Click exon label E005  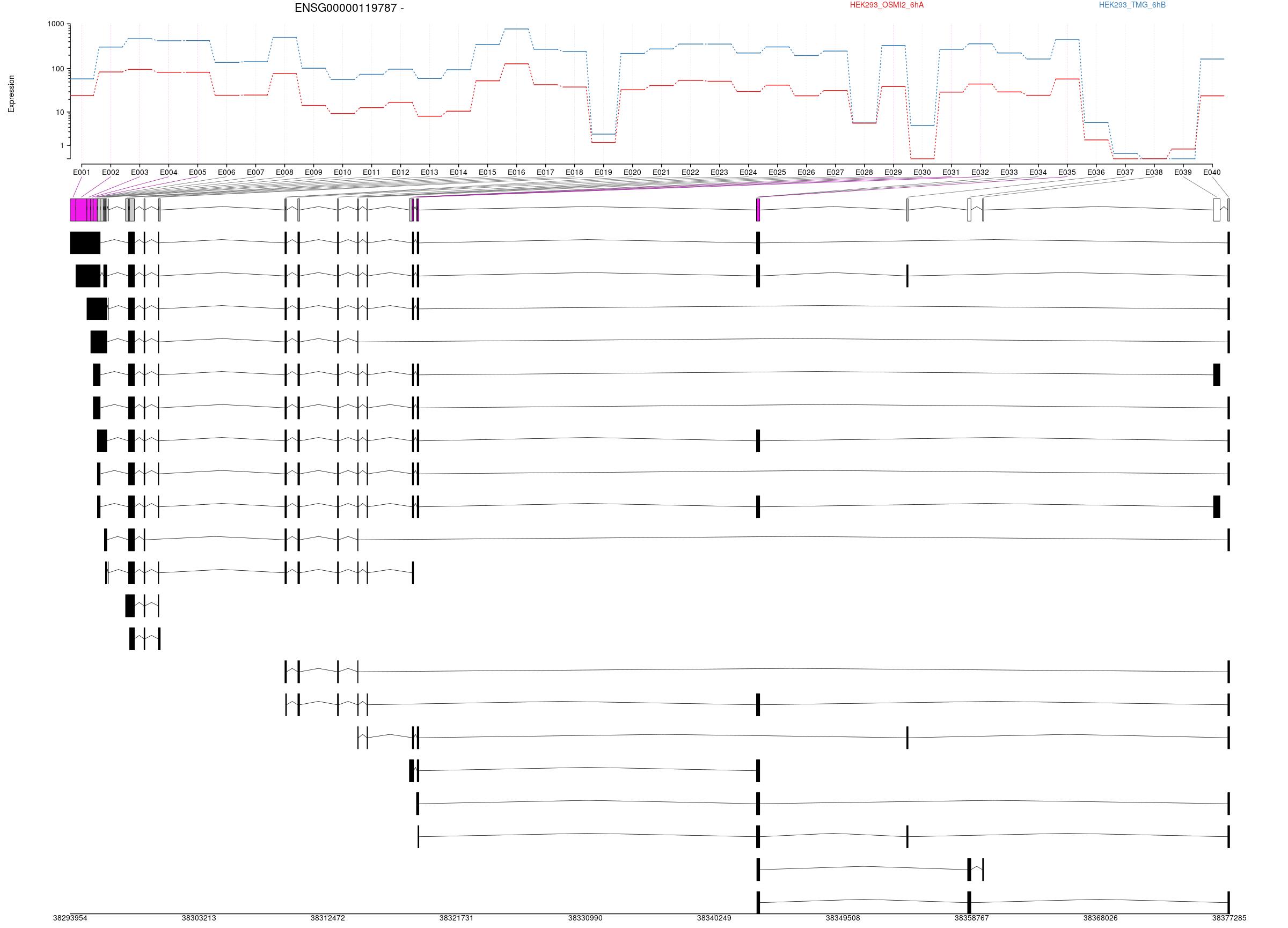tap(197, 173)
